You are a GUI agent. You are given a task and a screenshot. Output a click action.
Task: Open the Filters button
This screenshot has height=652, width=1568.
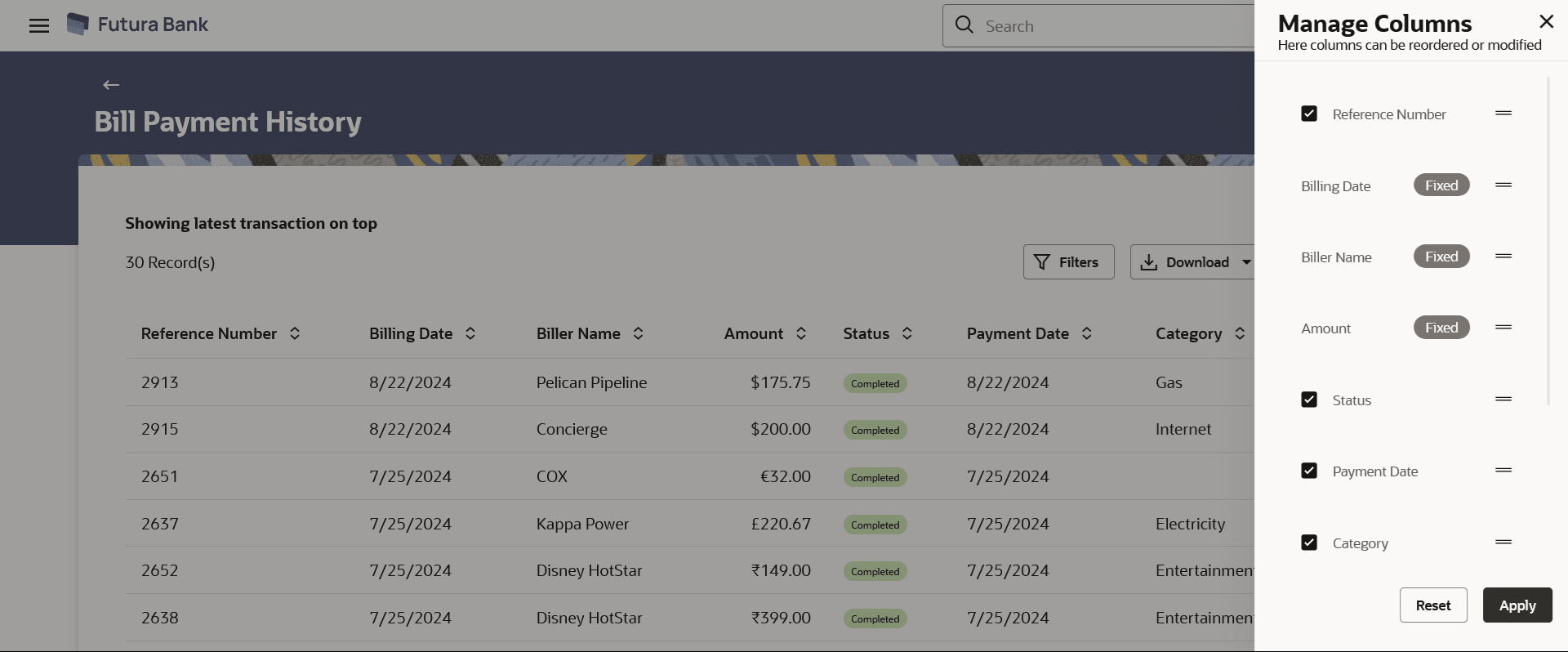(1068, 262)
